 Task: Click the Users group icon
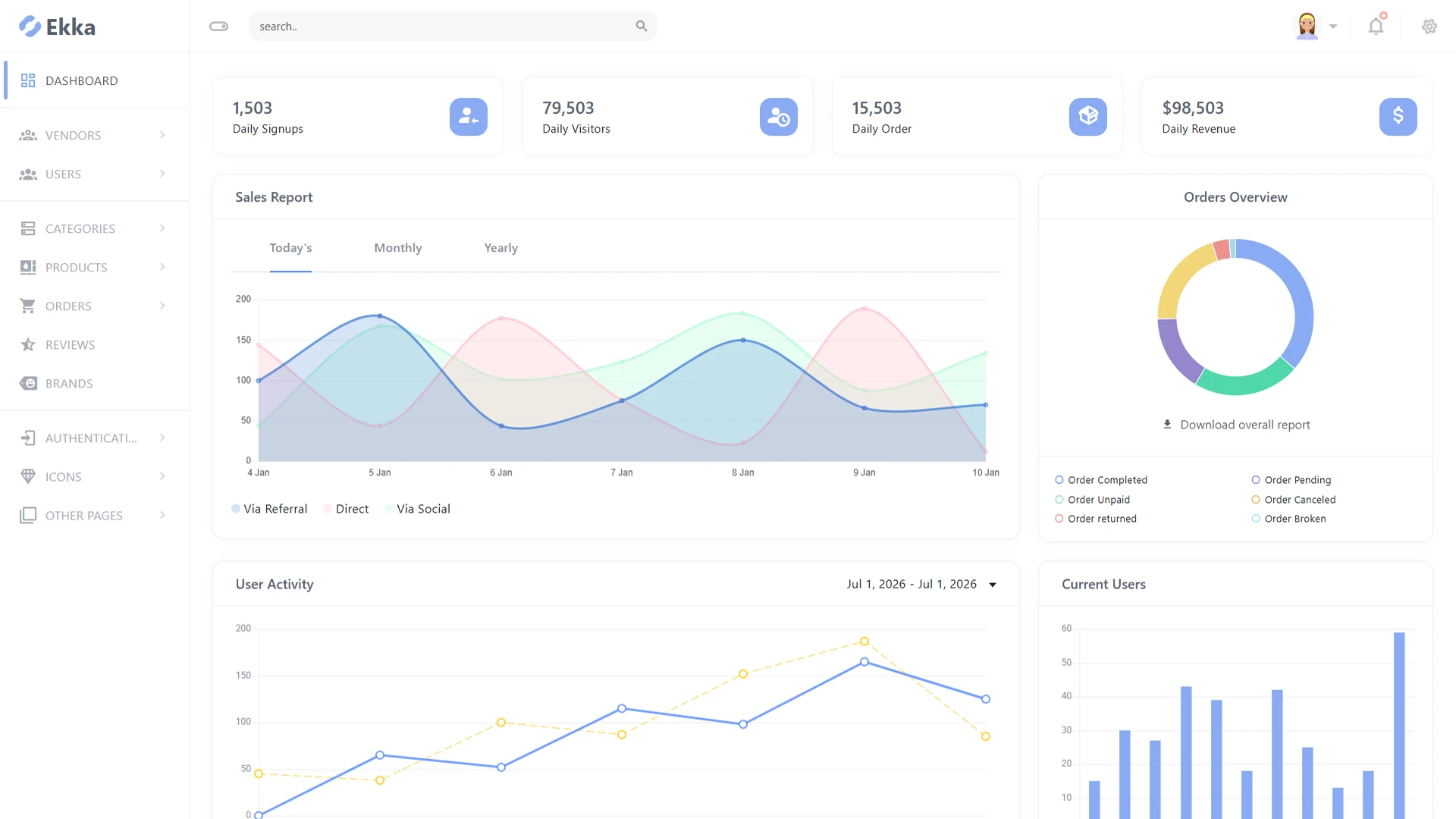pos(28,174)
